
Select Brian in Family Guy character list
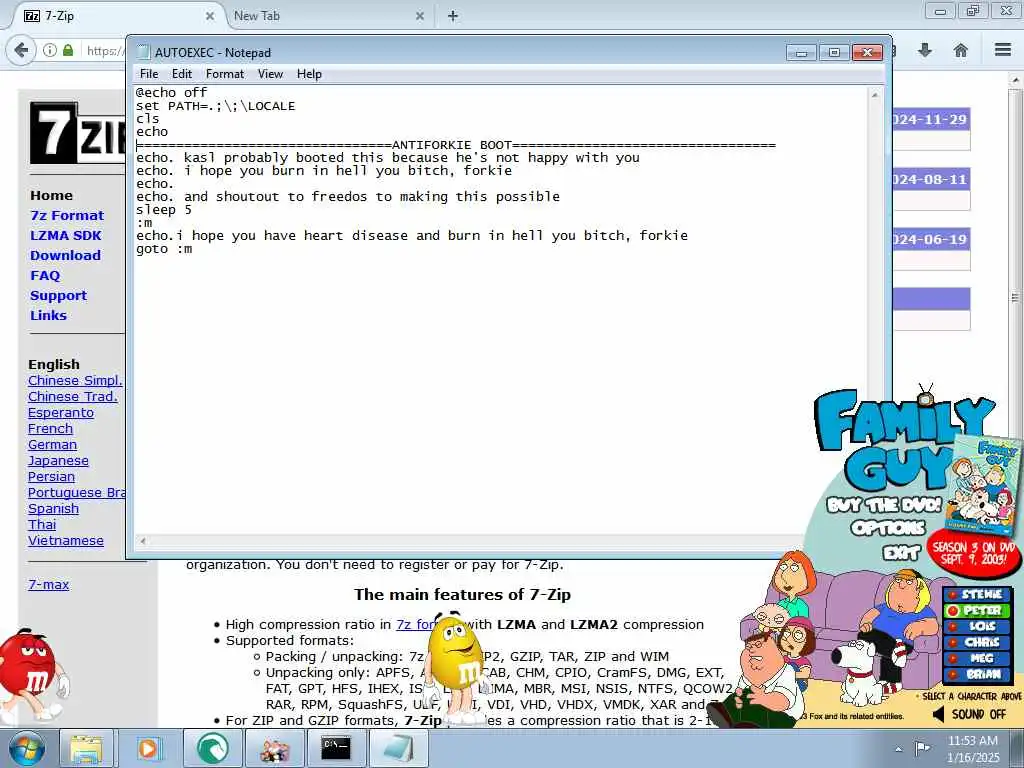tap(977, 675)
